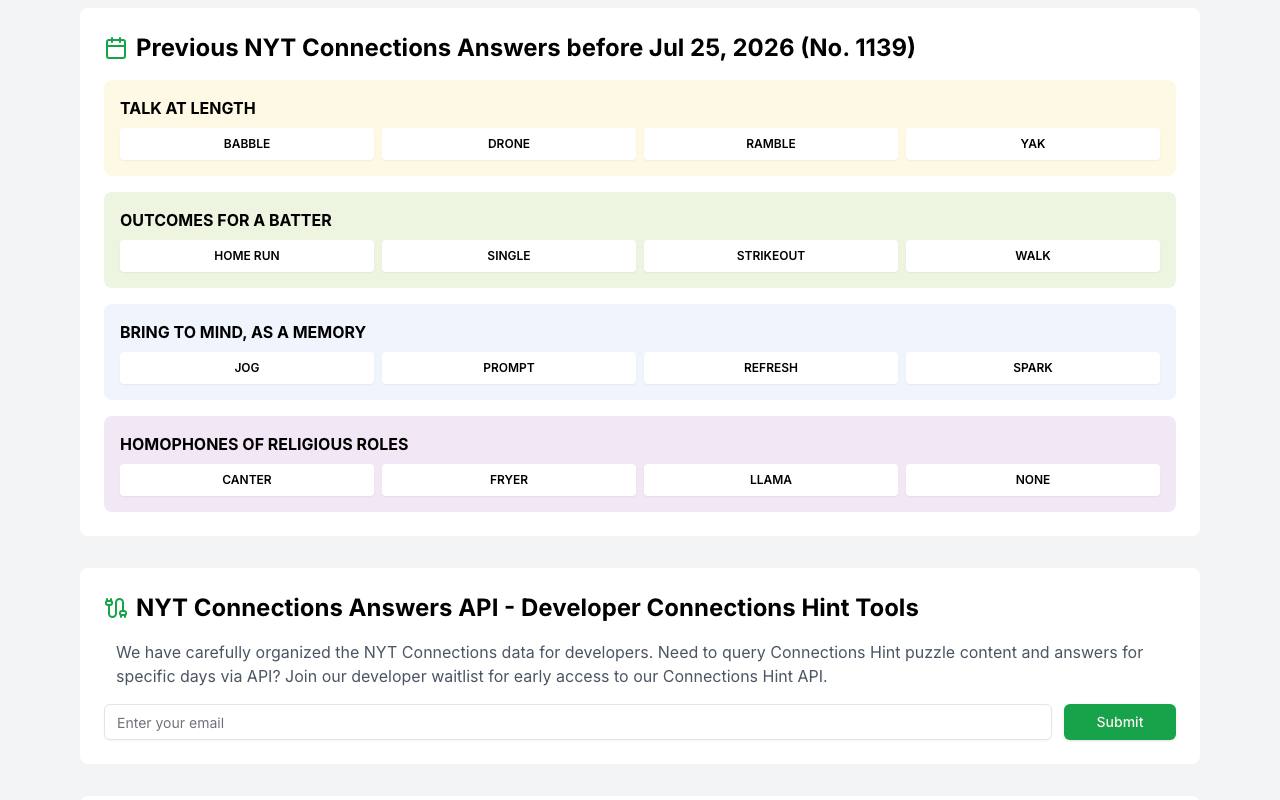Focus the Enter your email field

tap(578, 722)
